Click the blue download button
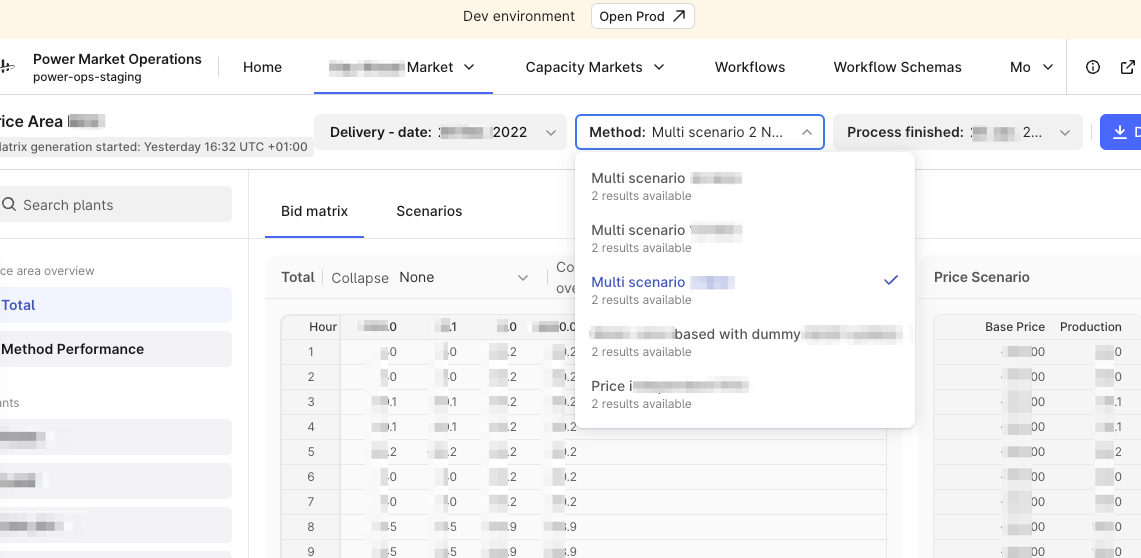 (1121, 132)
